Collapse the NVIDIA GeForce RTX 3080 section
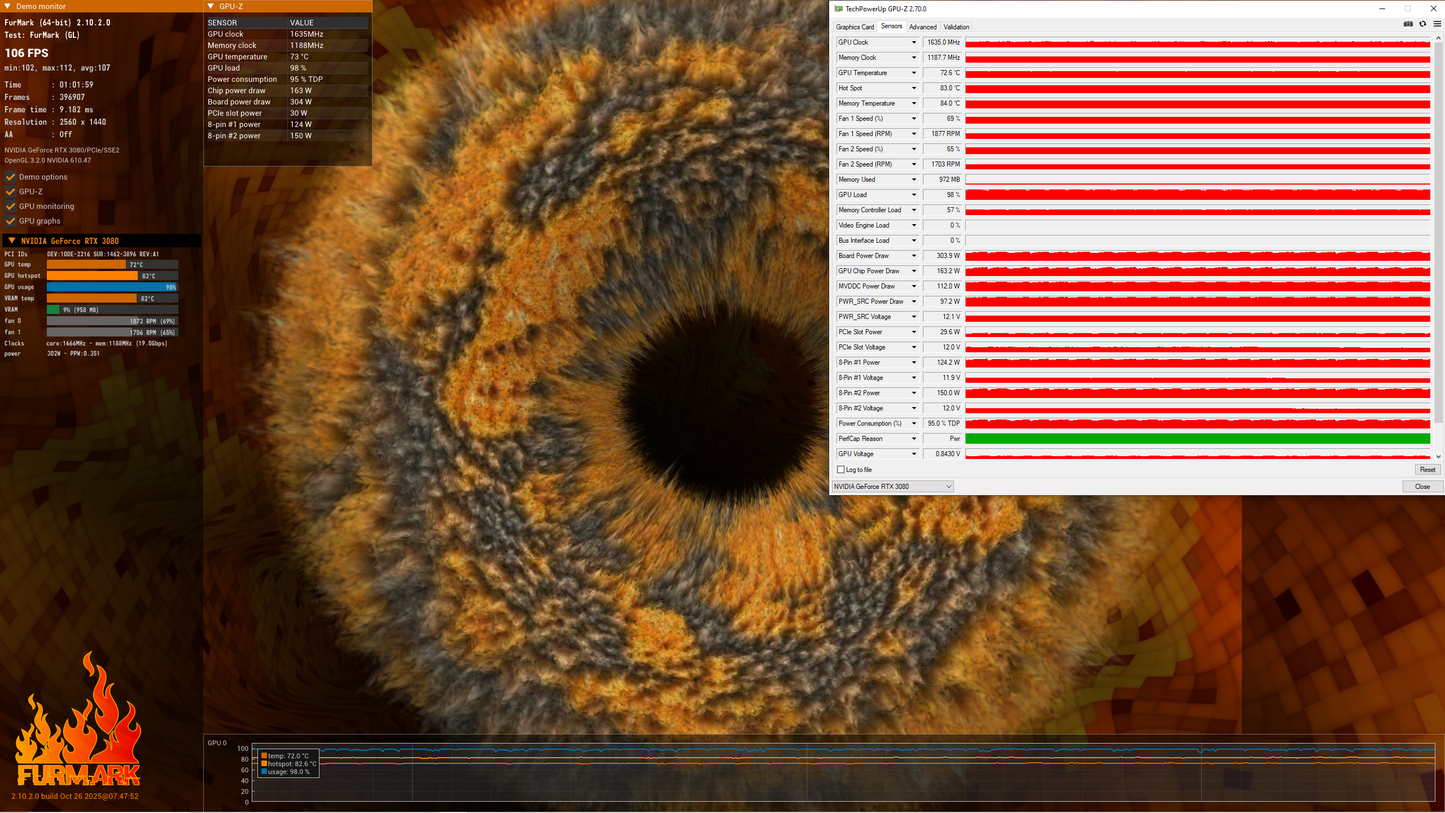This screenshot has width=1445, height=813. 11,241
